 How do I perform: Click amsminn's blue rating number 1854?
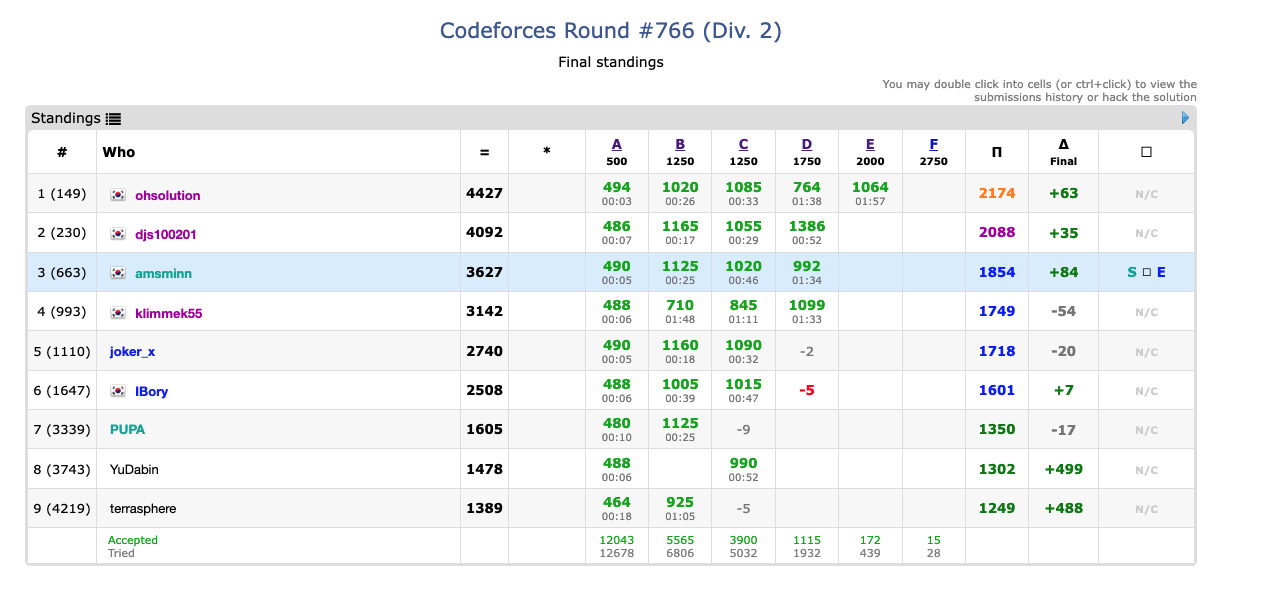point(996,272)
